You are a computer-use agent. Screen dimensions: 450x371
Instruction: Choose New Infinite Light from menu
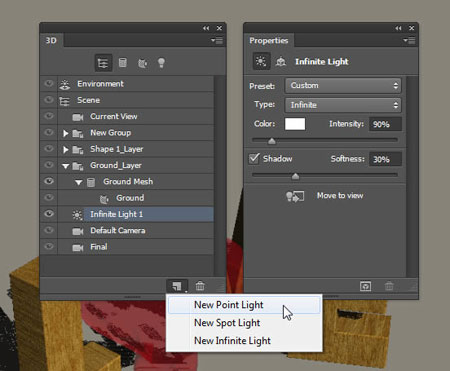[232, 341]
